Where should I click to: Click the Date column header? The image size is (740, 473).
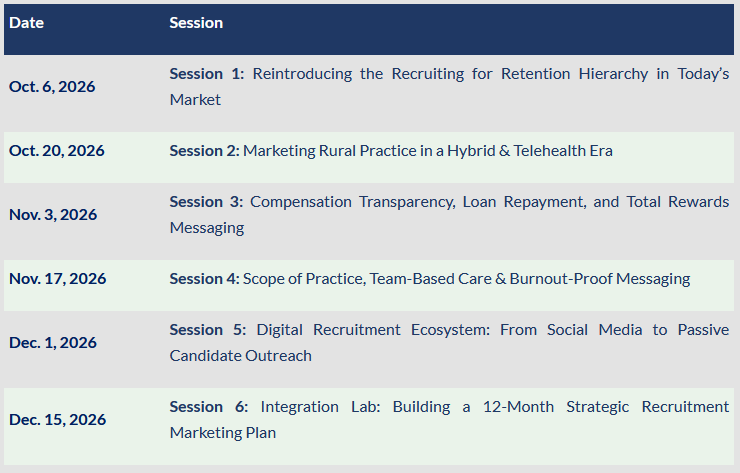26,23
